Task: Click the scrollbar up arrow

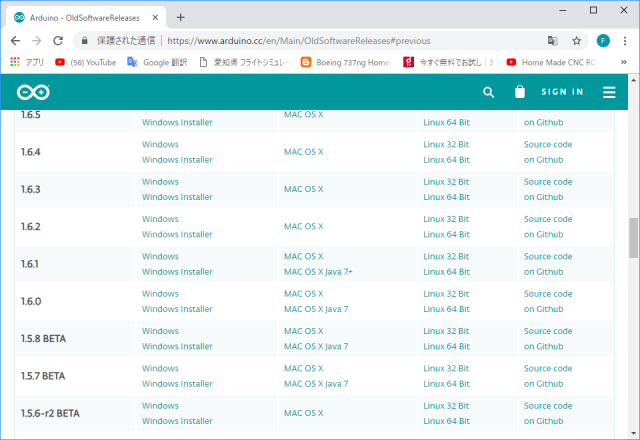Action: (x=633, y=80)
